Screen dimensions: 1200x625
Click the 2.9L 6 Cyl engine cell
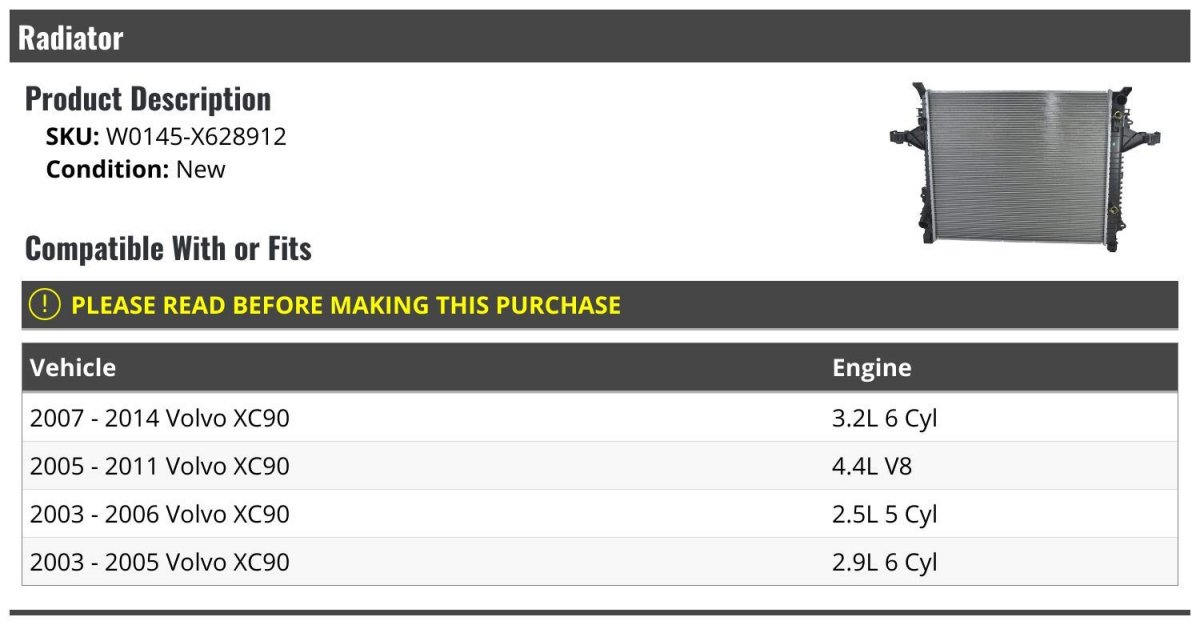point(885,562)
